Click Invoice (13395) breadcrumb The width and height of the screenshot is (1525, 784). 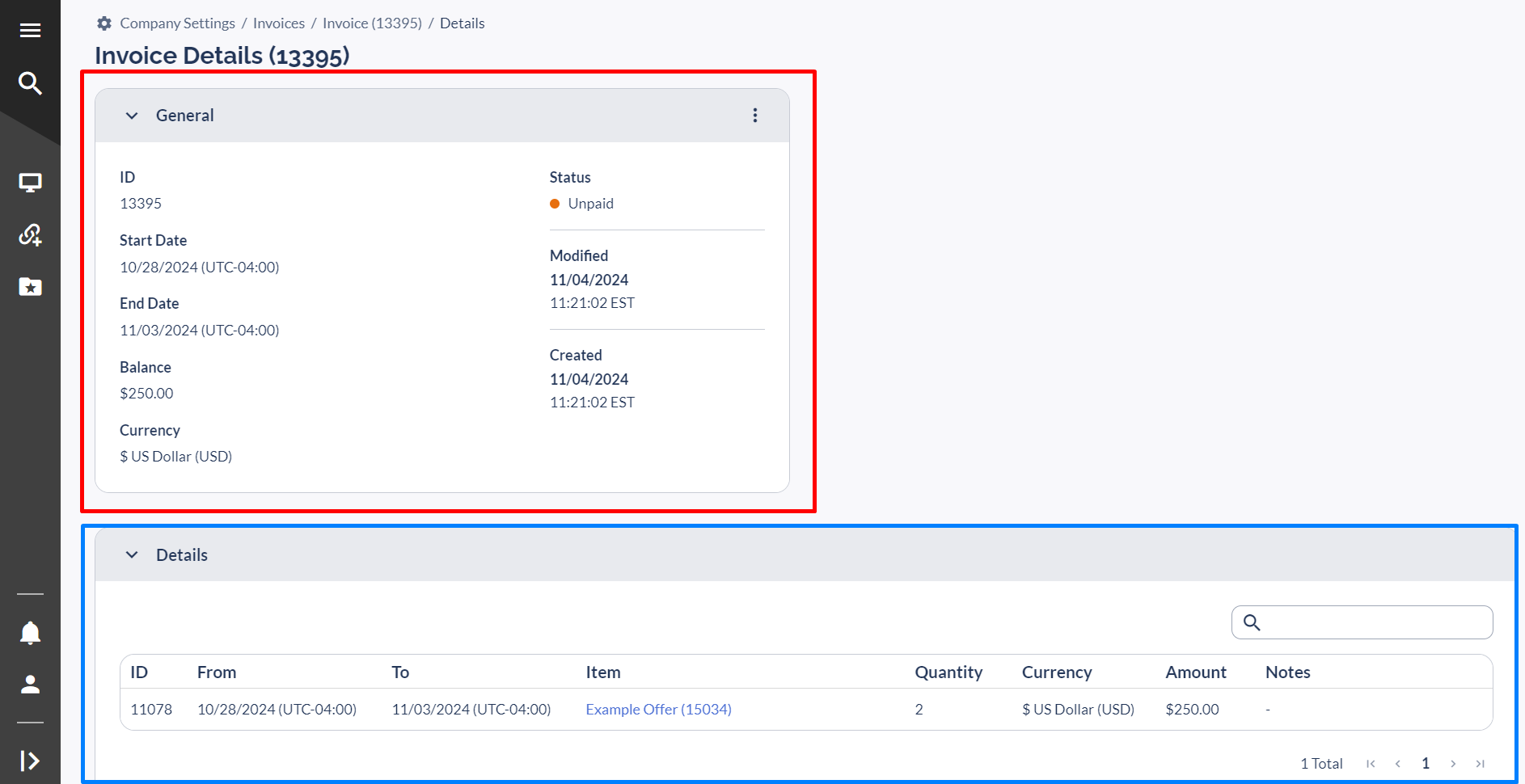(372, 23)
